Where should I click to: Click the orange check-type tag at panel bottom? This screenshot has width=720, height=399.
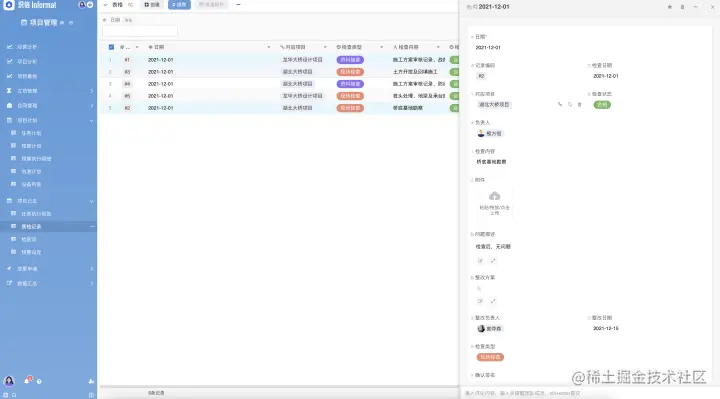pos(490,357)
